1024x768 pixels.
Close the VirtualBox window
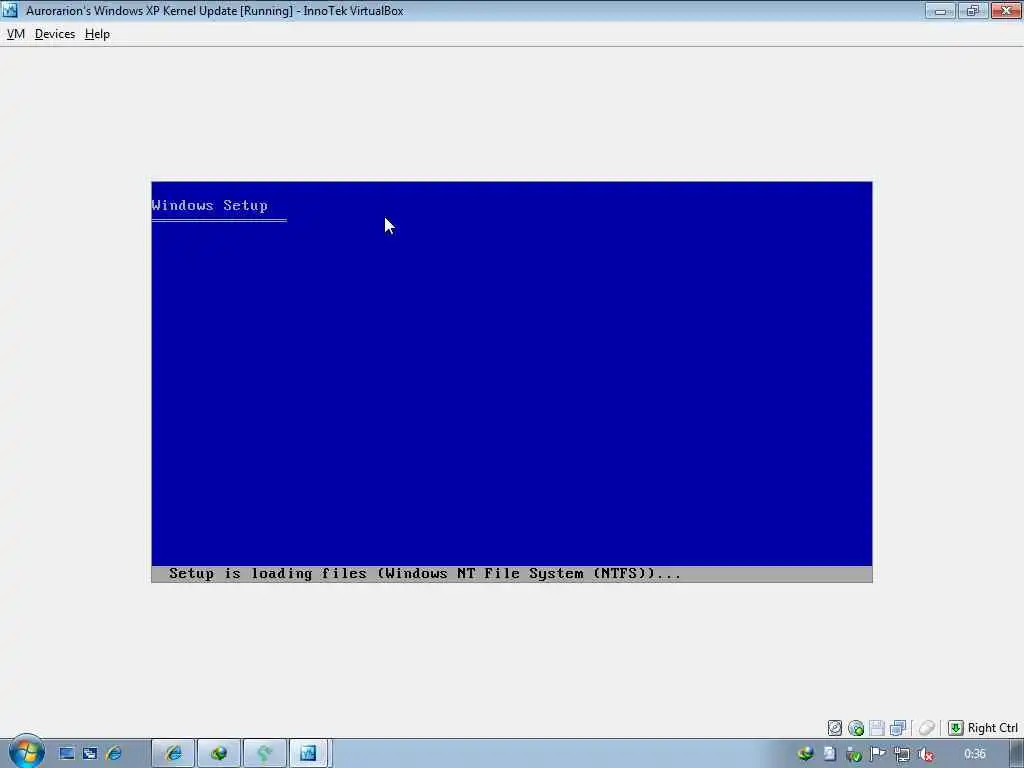pos(1006,10)
